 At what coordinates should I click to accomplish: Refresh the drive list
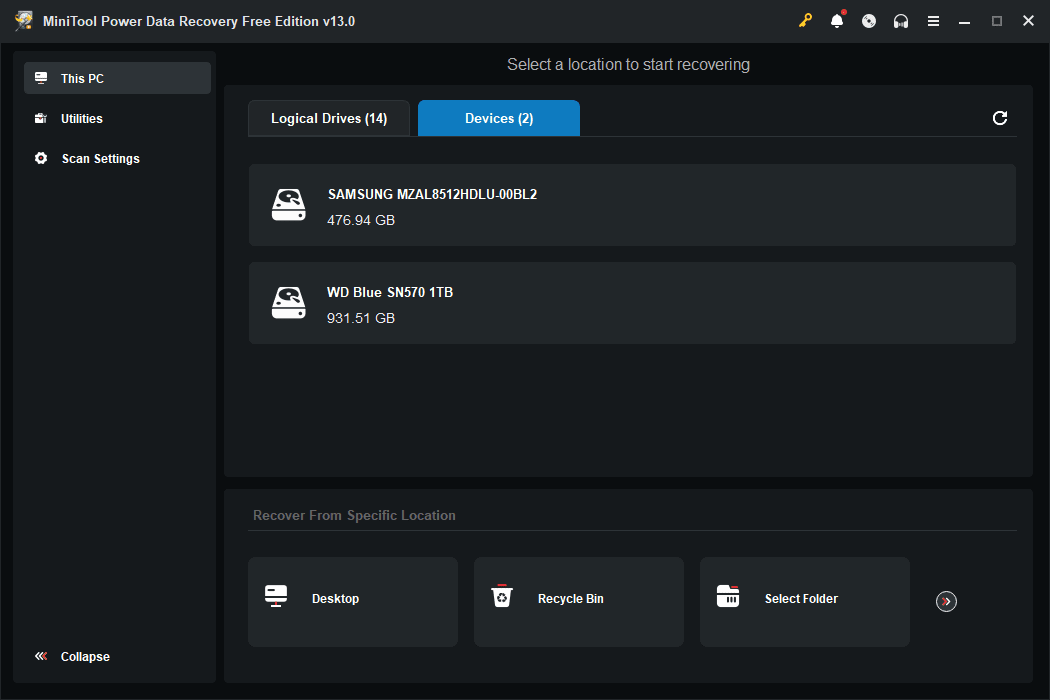[1000, 118]
